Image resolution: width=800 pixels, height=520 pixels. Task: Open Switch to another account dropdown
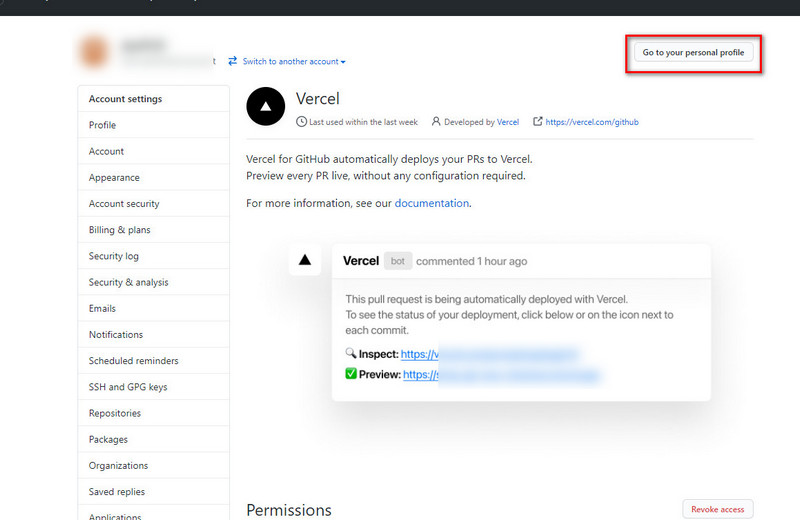(294, 61)
